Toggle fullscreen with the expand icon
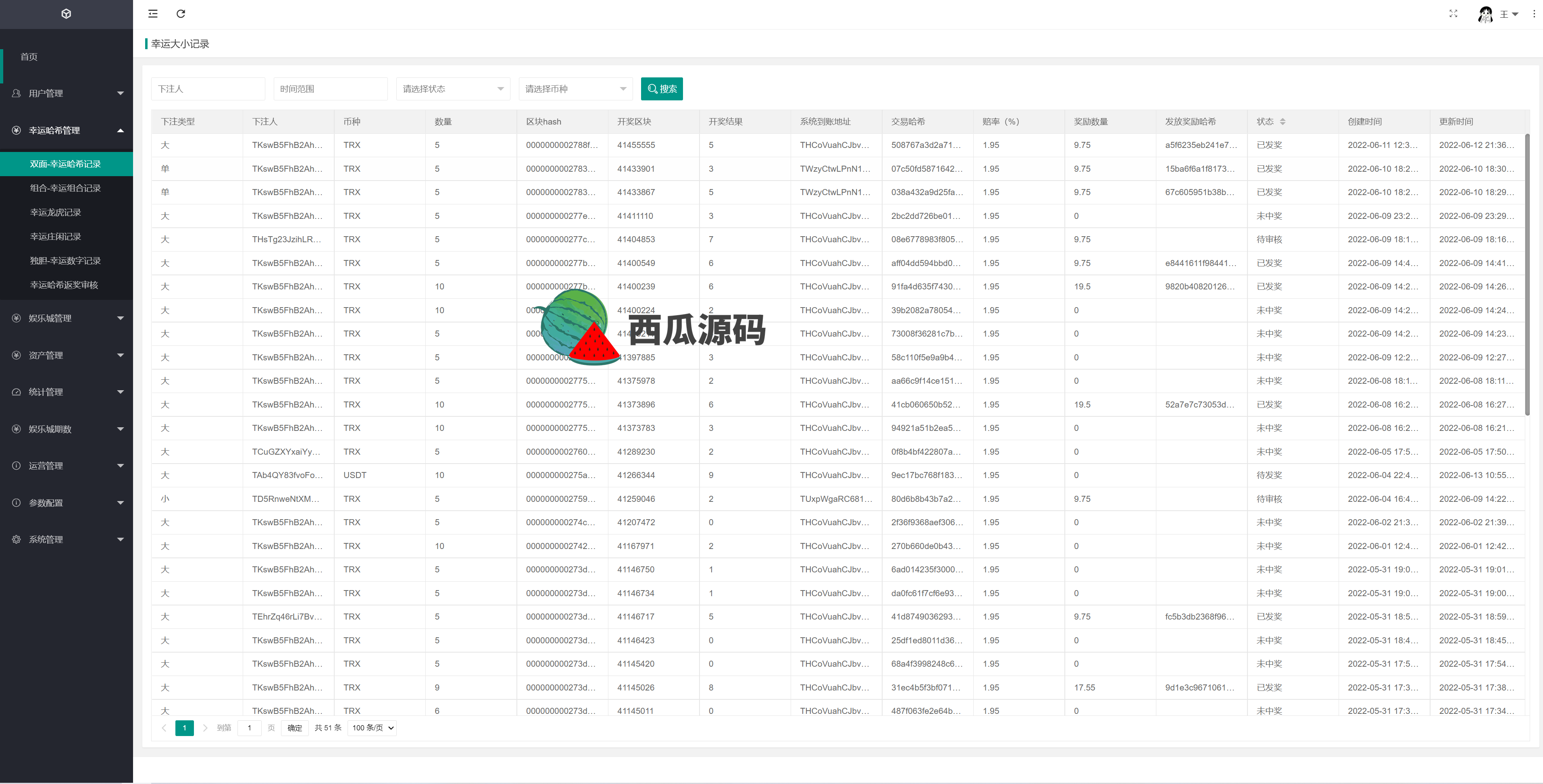1543x784 pixels. [x=1453, y=14]
